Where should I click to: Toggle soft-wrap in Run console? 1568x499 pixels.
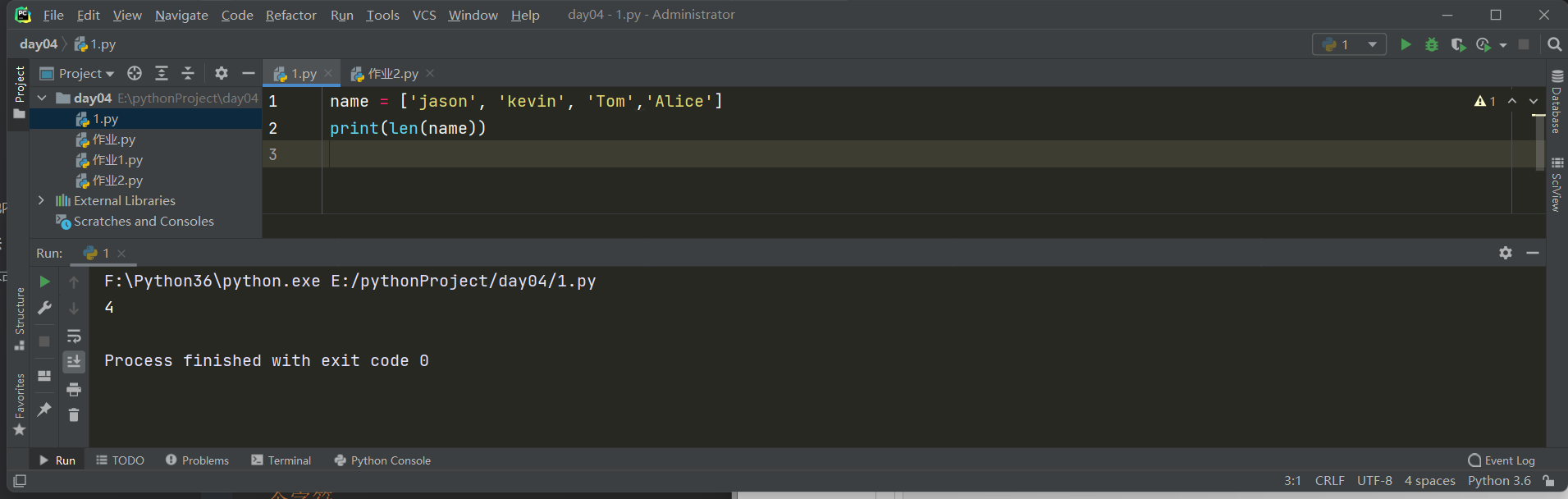coord(74,336)
